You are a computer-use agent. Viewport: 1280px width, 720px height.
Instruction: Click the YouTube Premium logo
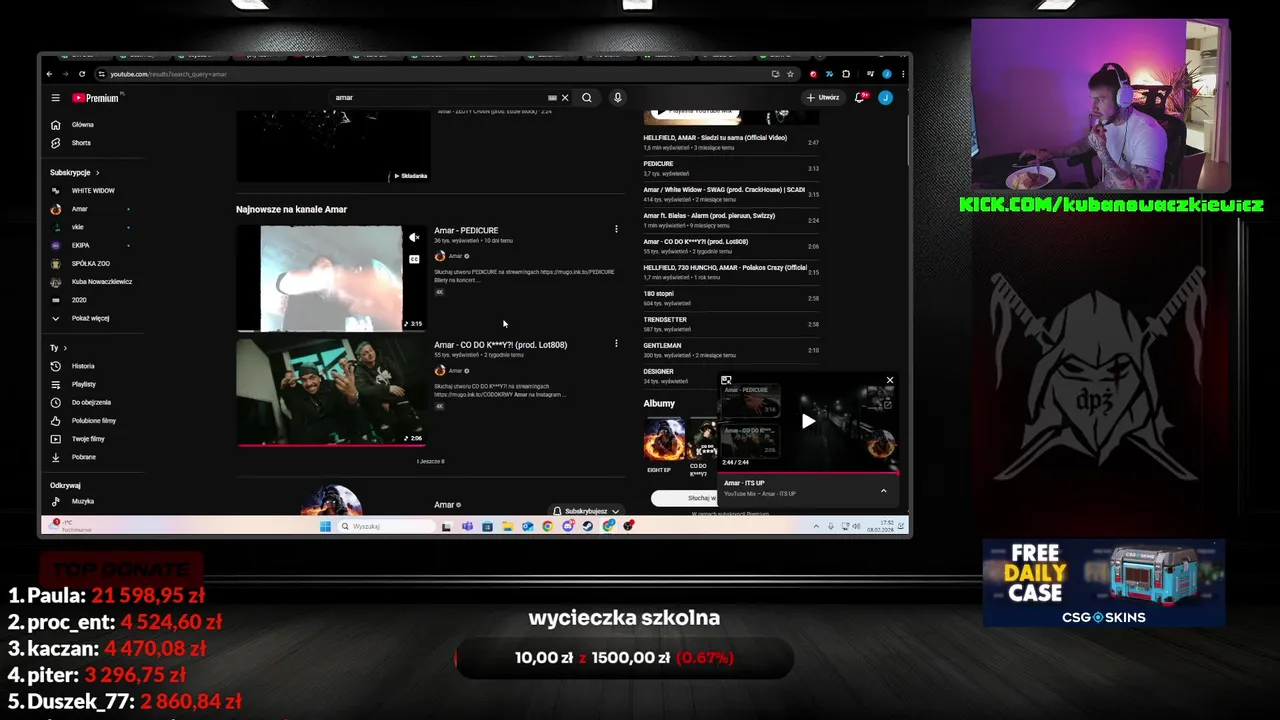tap(97, 98)
